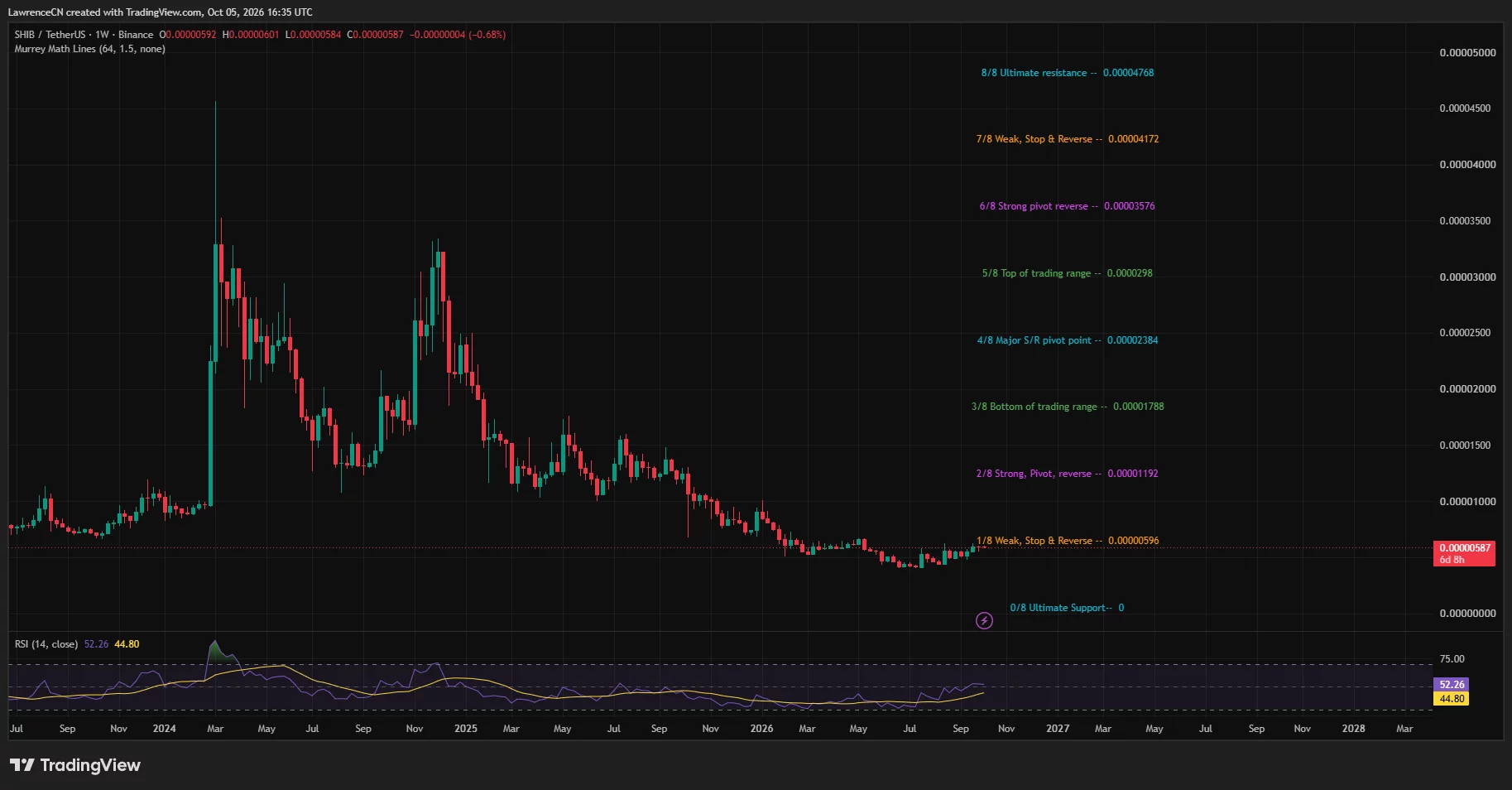
Task: Click the RSI (14, close) indicator legend
Action: pyautogui.click(x=46, y=644)
